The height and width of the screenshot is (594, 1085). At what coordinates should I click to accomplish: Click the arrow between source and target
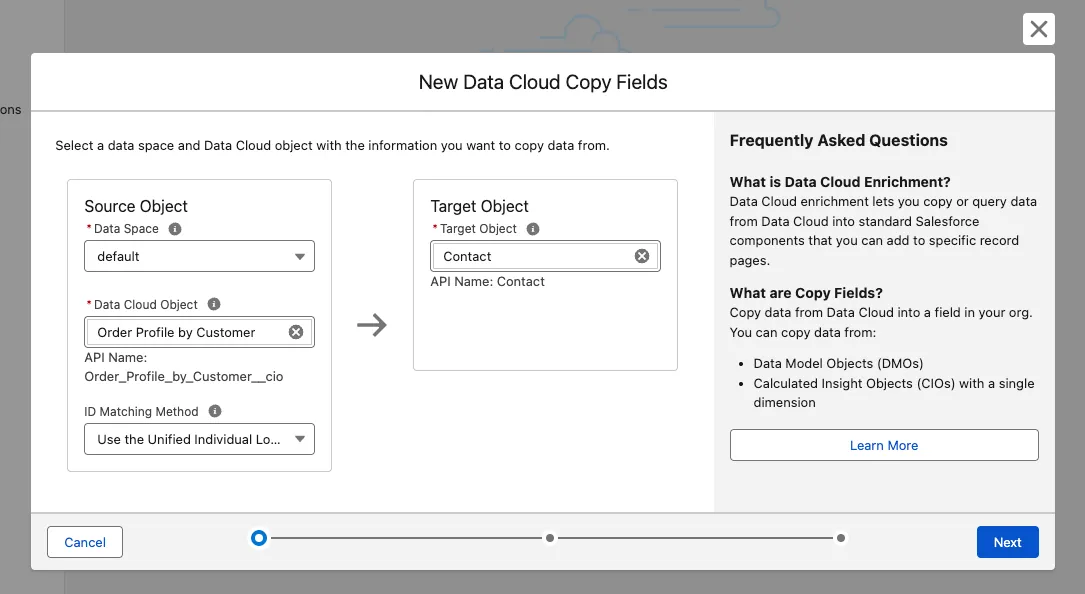coord(372,325)
